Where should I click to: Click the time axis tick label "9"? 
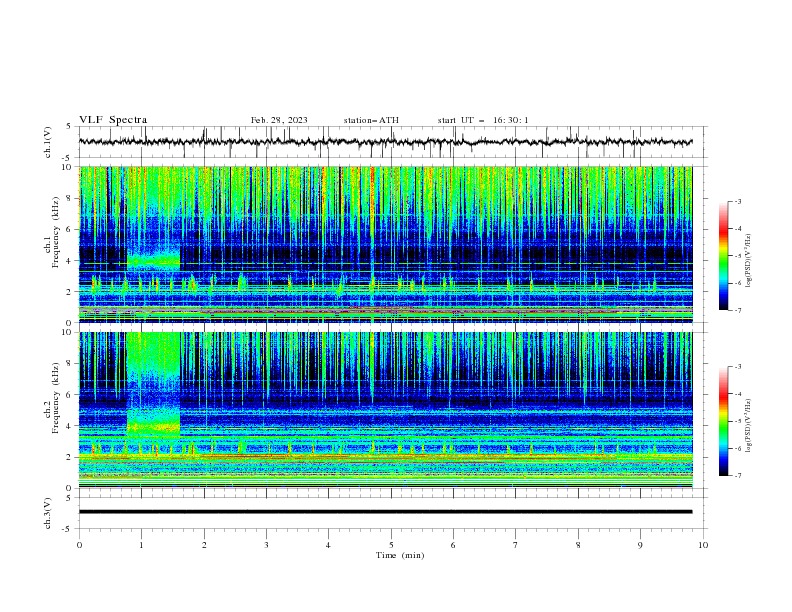(640, 545)
